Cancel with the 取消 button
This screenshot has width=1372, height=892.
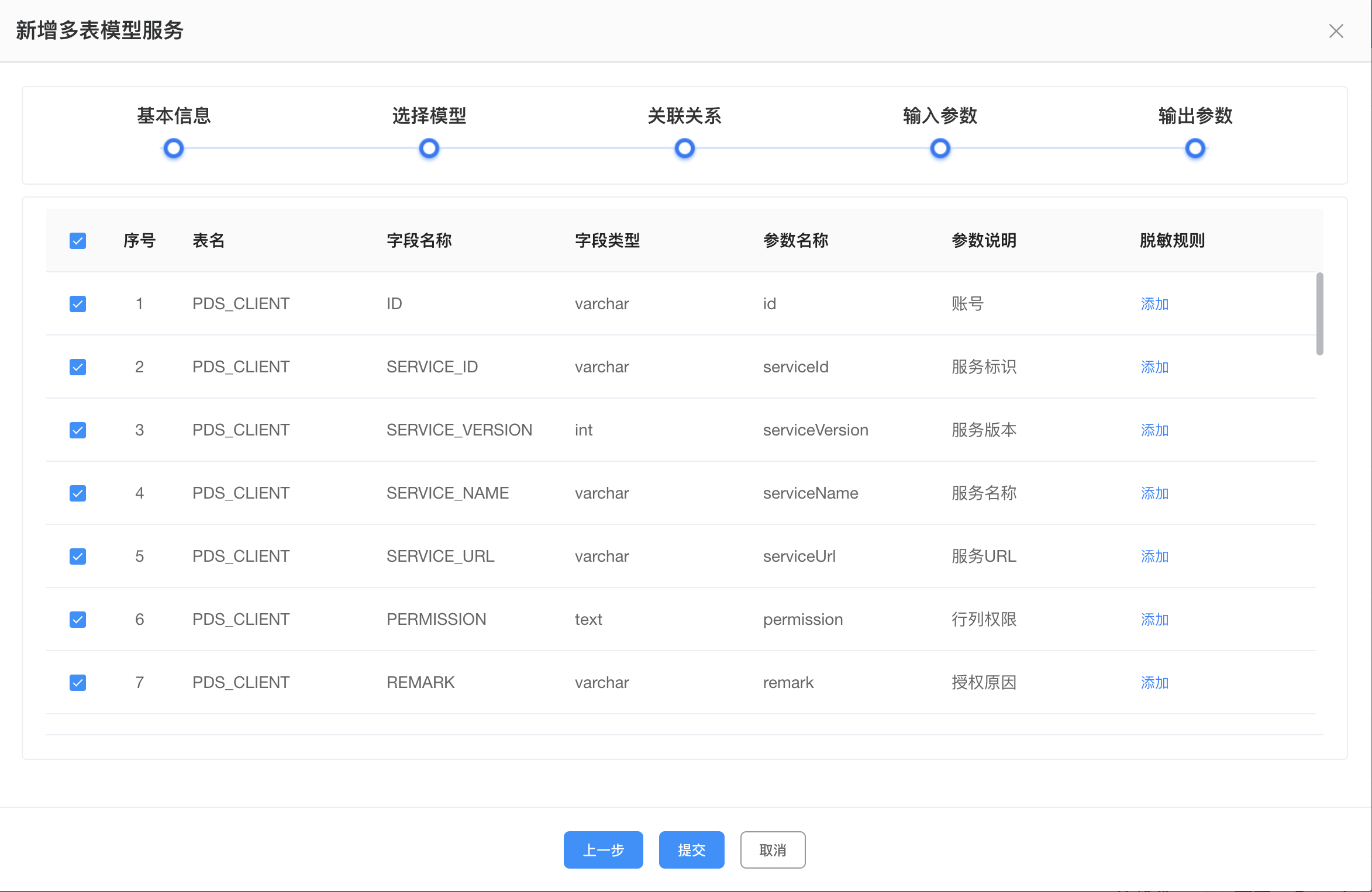click(773, 850)
